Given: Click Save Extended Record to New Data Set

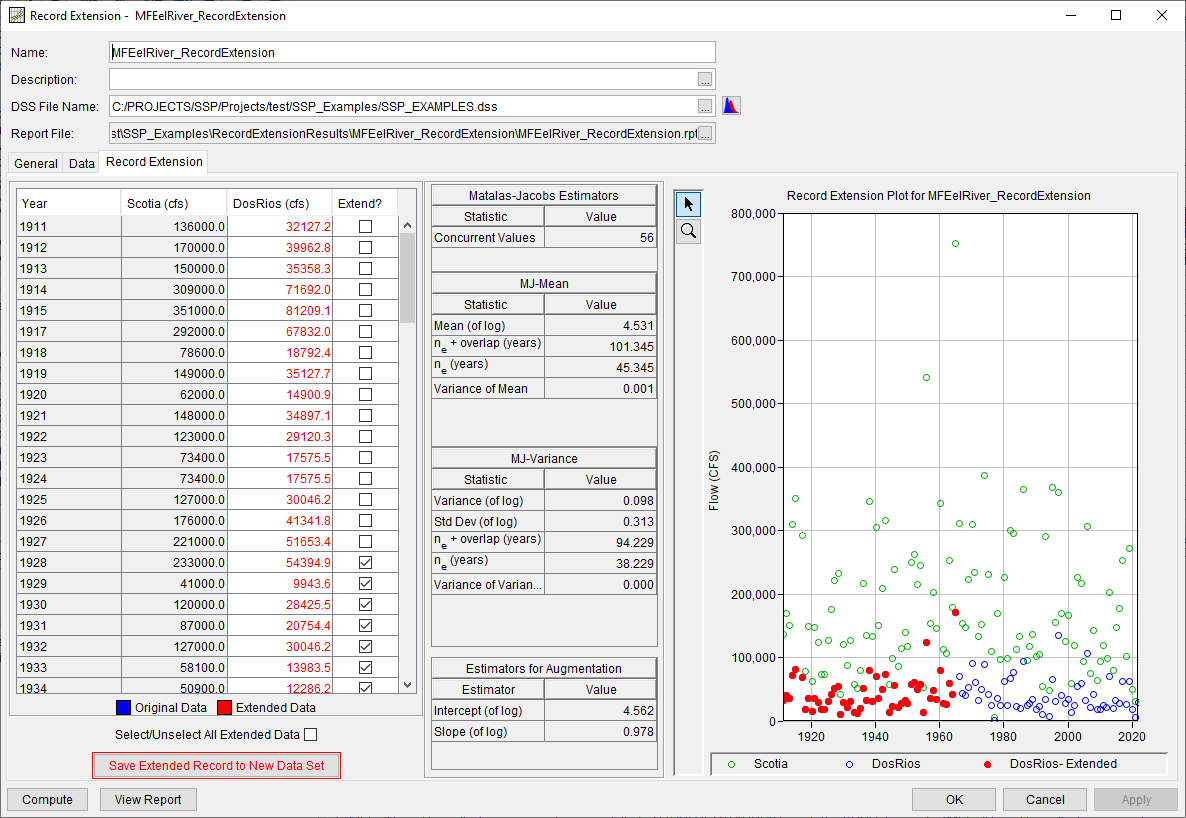Looking at the screenshot, I should (x=216, y=766).
